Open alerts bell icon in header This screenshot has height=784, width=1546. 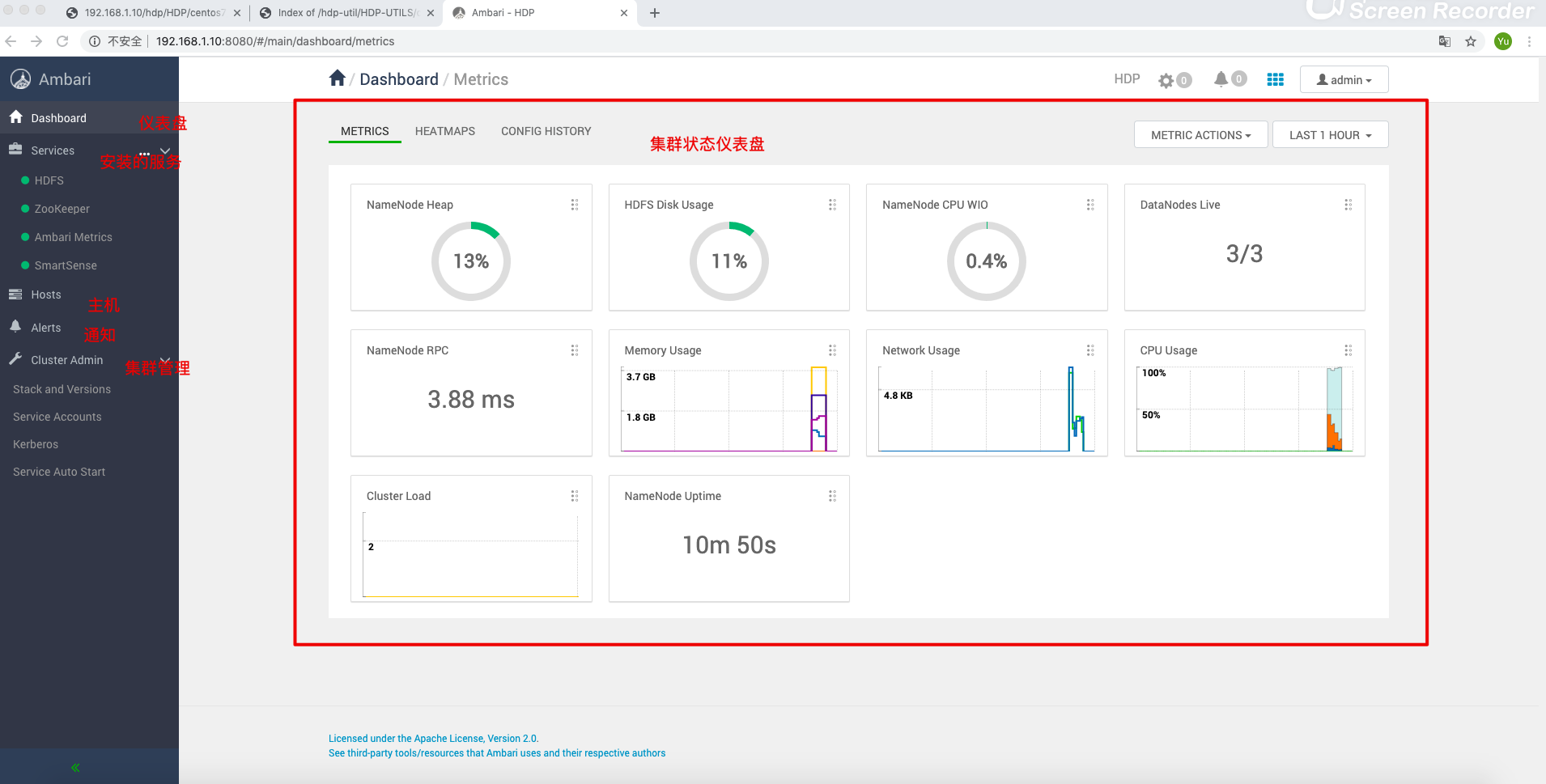click(x=1221, y=78)
